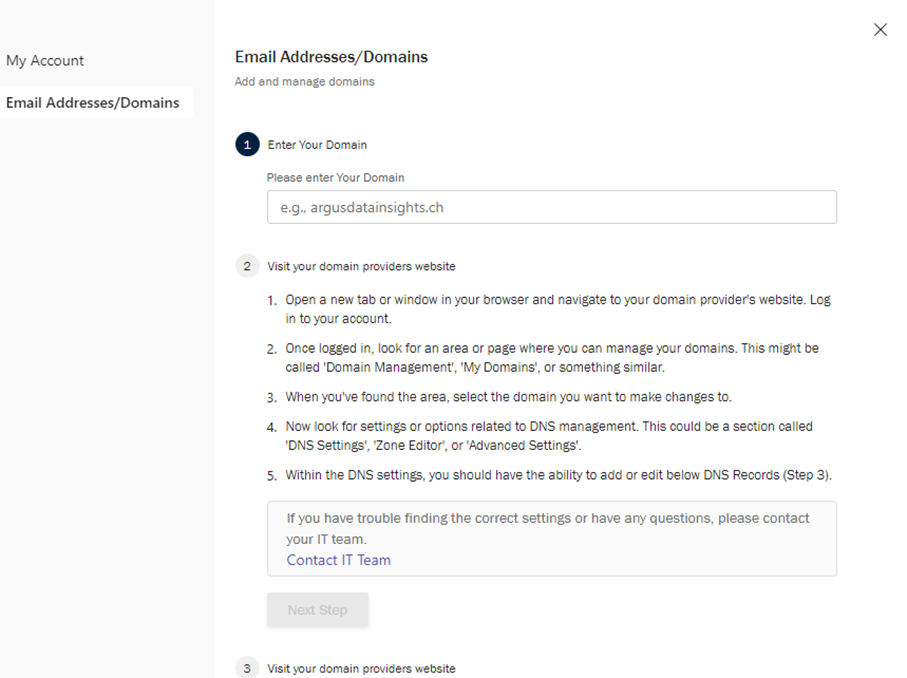
Task: Click instruction 4 about DNS Settings
Action: (548, 435)
